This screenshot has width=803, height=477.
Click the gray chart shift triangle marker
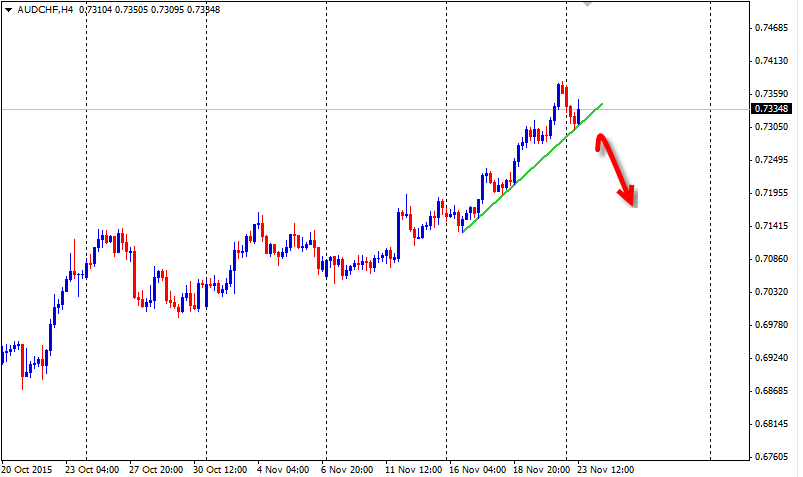(x=587, y=4)
